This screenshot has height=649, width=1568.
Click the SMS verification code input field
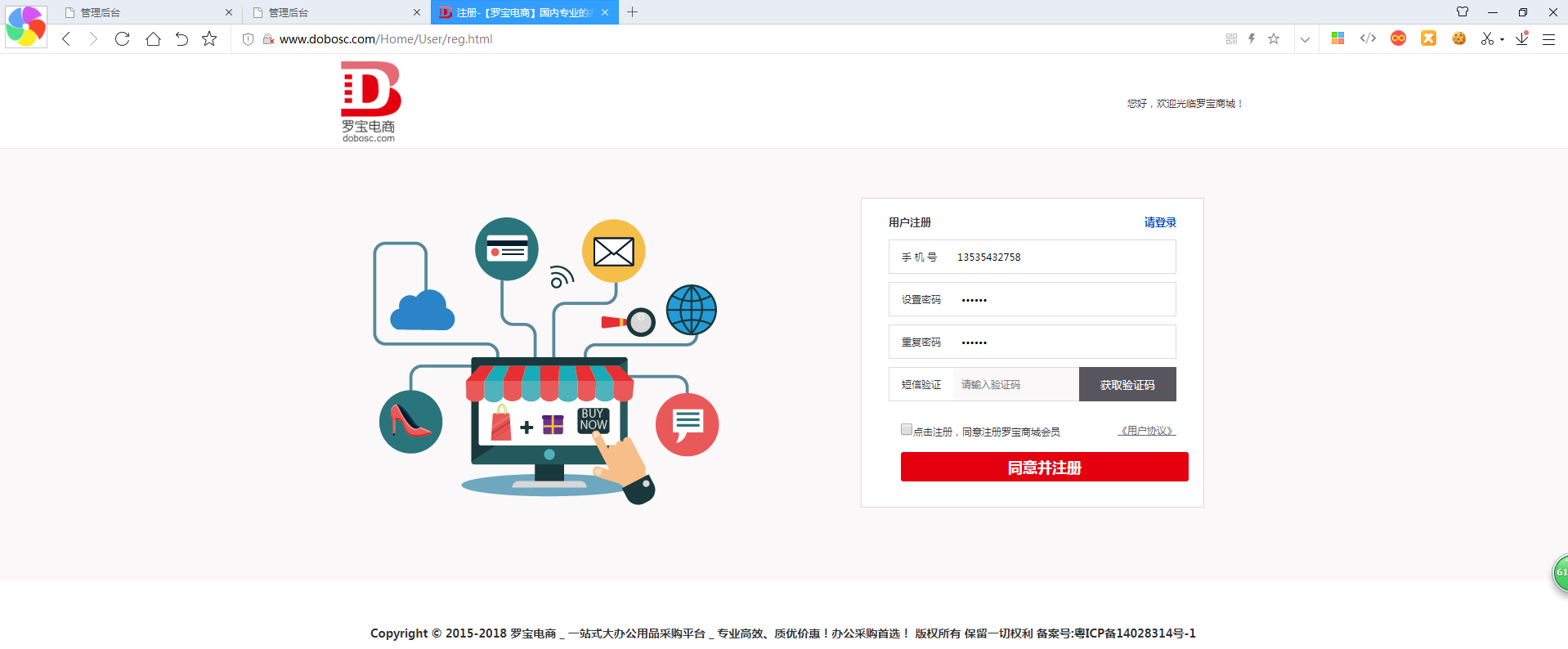(x=1015, y=384)
